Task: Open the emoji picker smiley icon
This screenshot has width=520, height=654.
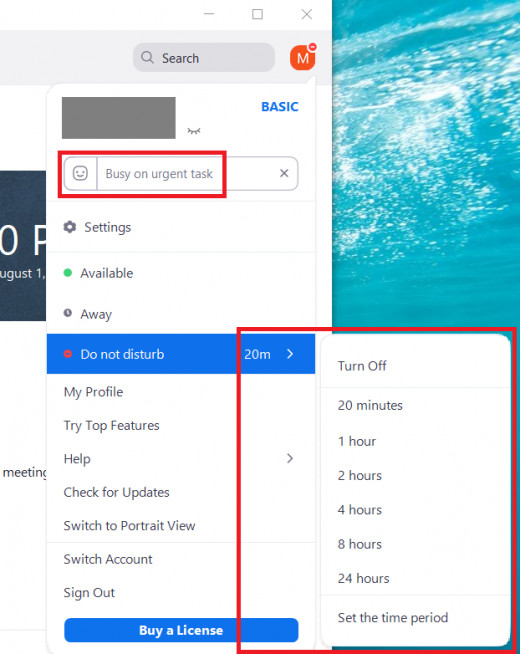Action: (x=80, y=173)
